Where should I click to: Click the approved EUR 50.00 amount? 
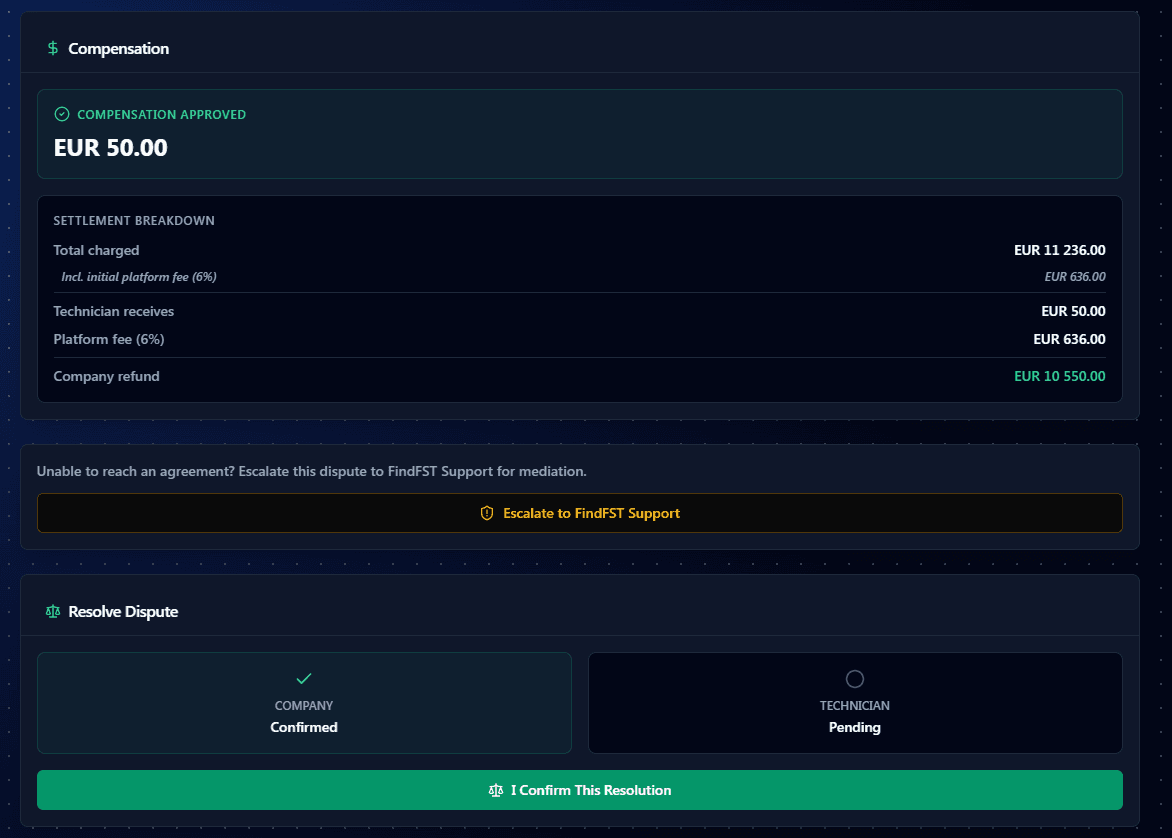(111, 148)
